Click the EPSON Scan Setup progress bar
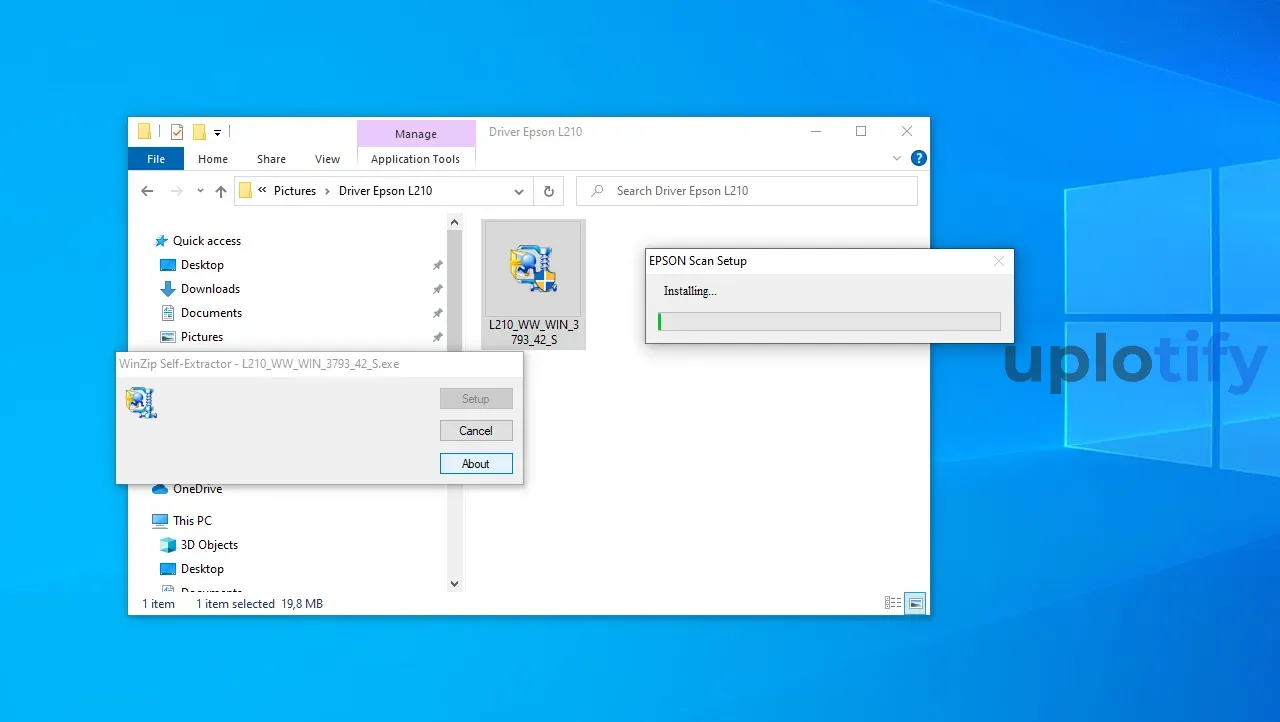The height and width of the screenshot is (722, 1280). [829, 321]
